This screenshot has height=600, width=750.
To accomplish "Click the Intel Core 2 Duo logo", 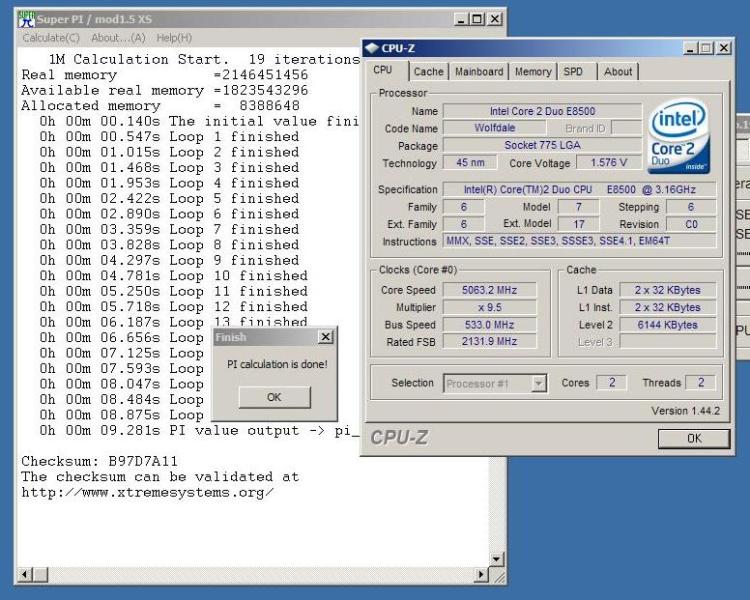I will (679, 136).
